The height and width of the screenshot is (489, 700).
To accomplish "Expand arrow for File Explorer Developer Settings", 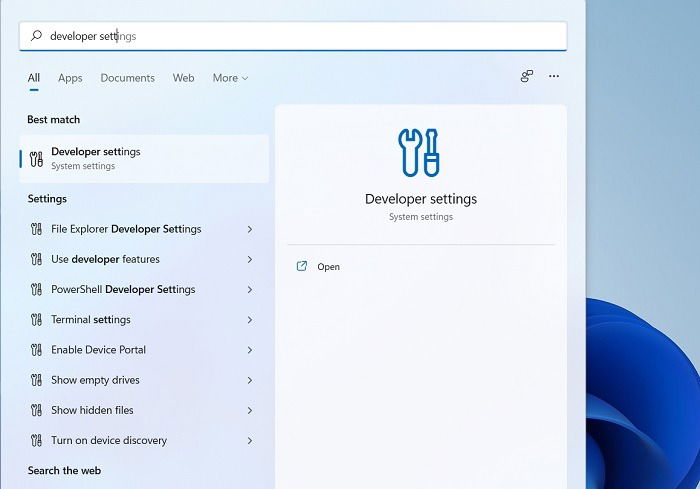I will 250,229.
